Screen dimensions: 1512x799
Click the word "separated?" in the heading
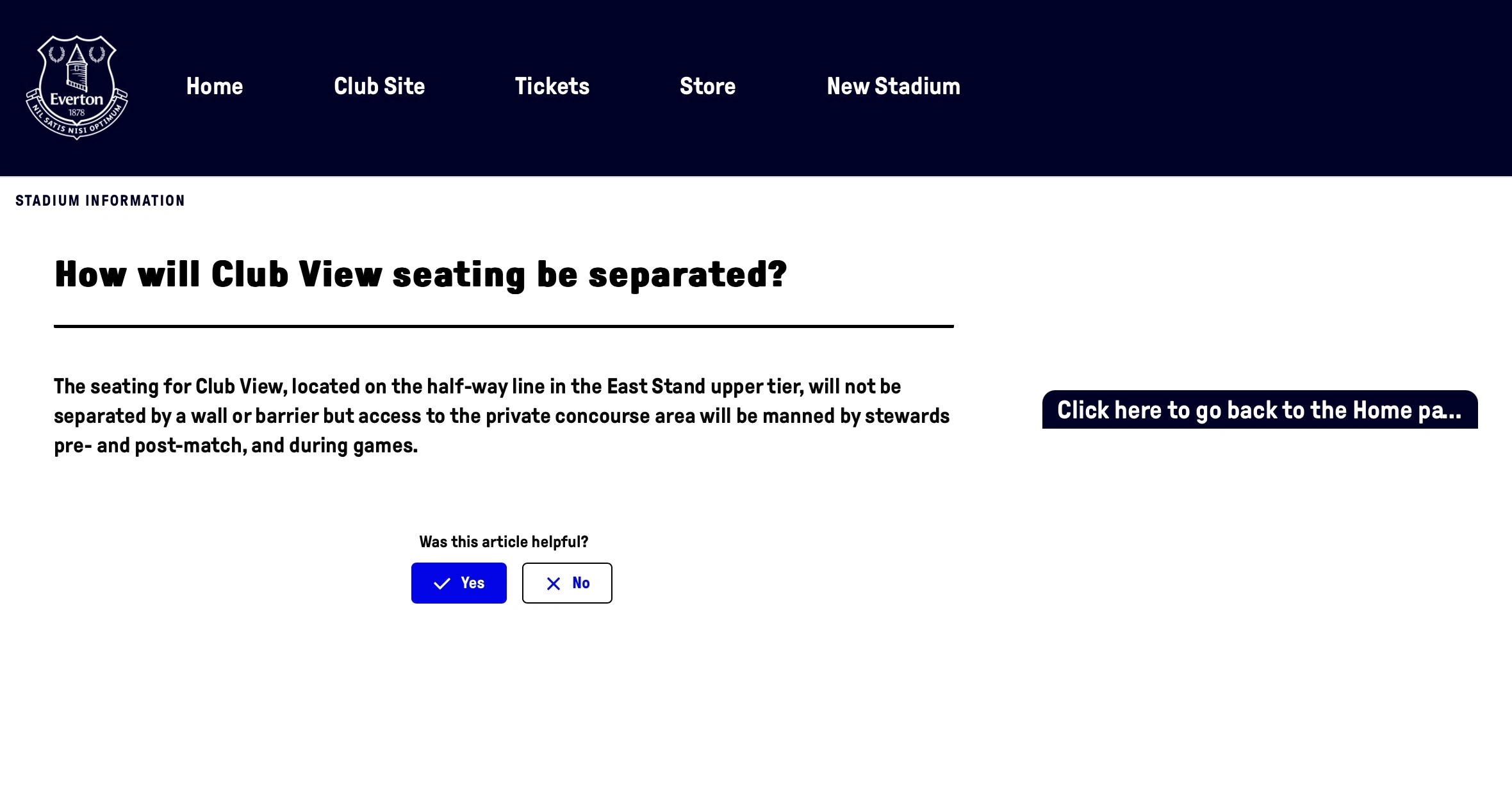pos(687,275)
